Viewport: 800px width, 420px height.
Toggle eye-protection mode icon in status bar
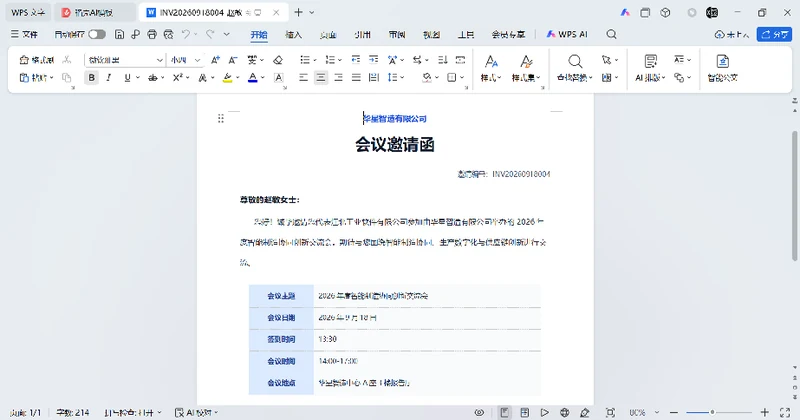tap(479, 412)
